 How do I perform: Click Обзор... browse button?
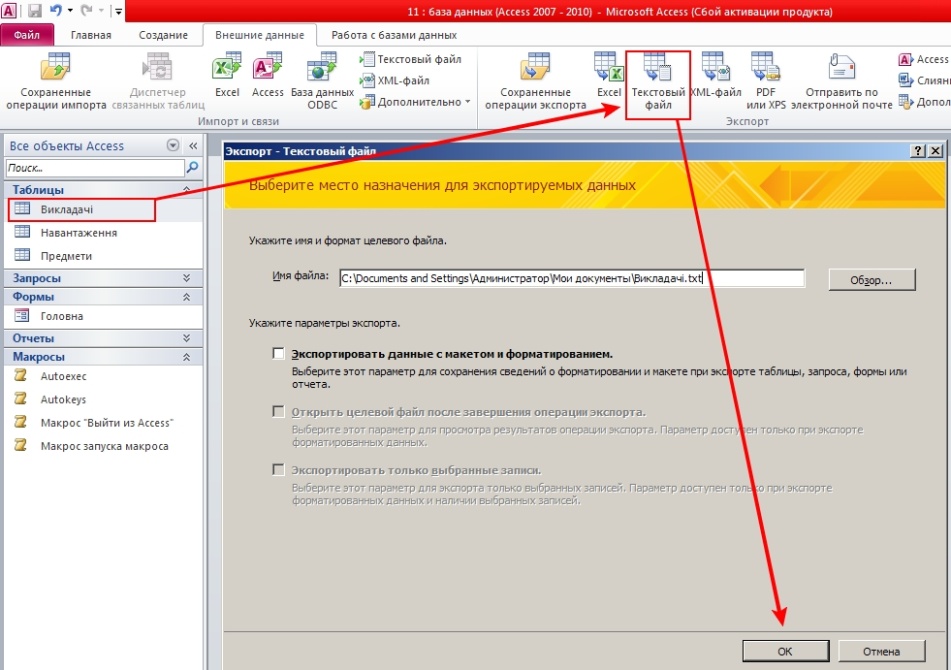pyautogui.click(x=872, y=280)
